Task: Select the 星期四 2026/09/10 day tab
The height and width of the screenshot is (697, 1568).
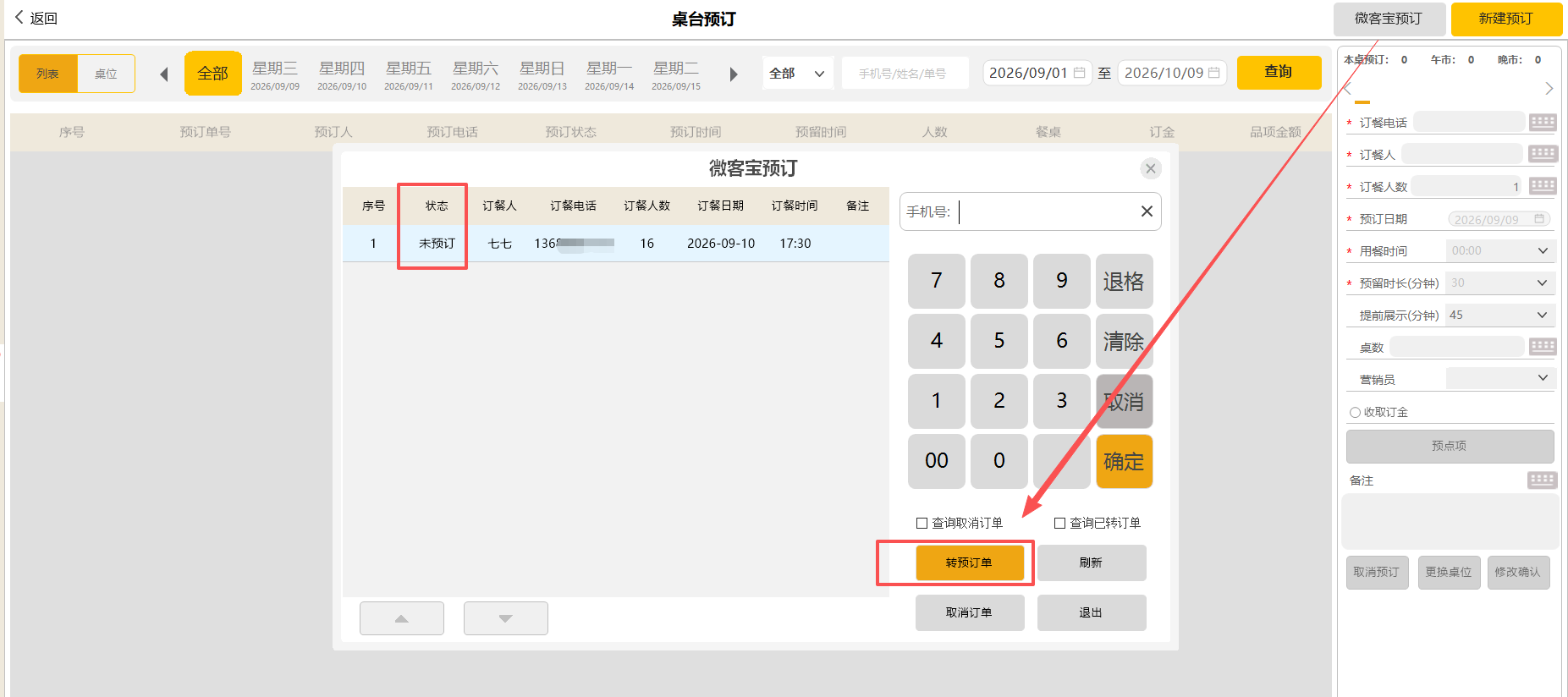Action: tap(342, 74)
